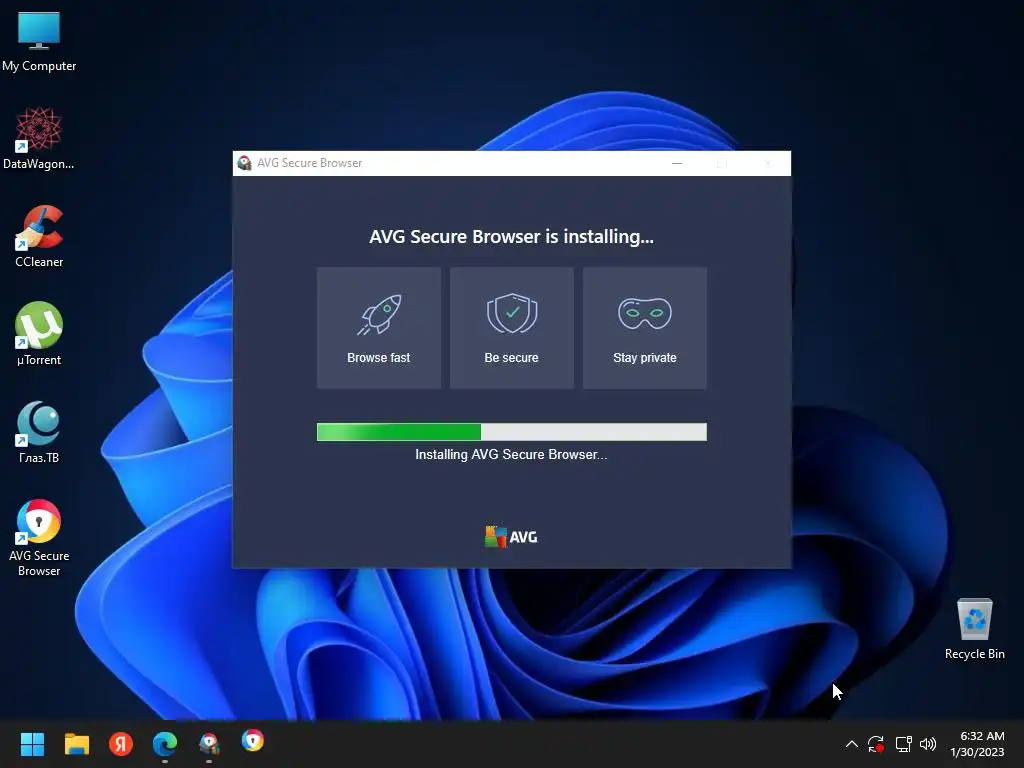Open My Computer desktop icon
Viewport: 1024px width, 768px height.
click(x=39, y=41)
